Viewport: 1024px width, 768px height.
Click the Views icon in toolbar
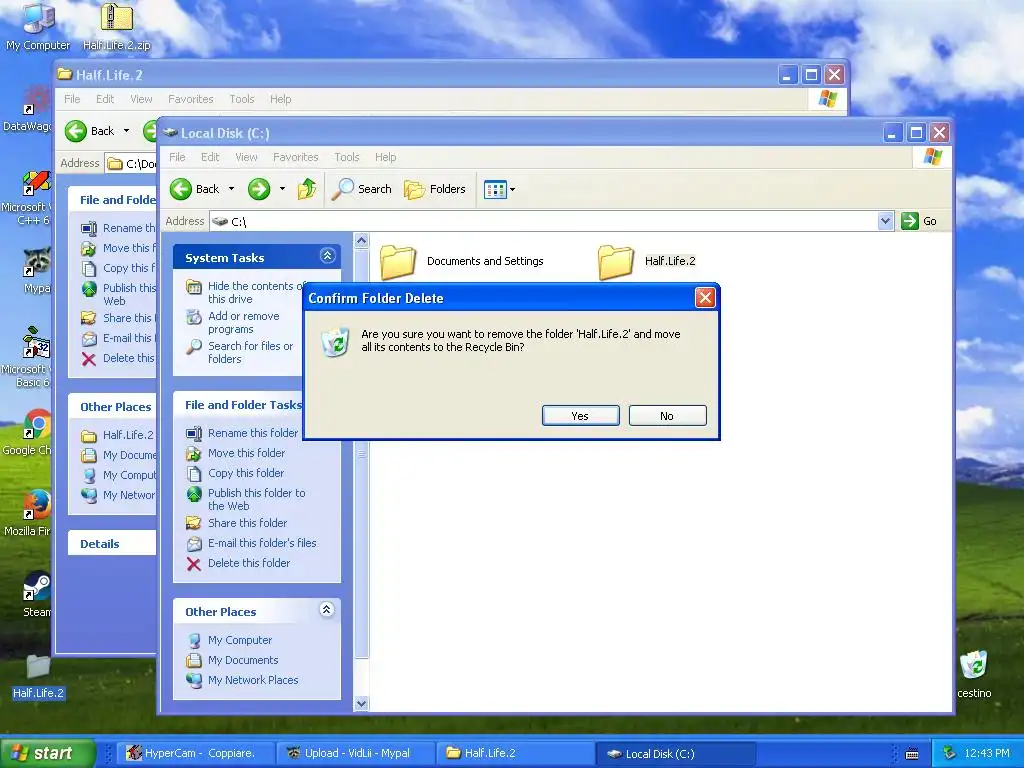click(x=495, y=190)
